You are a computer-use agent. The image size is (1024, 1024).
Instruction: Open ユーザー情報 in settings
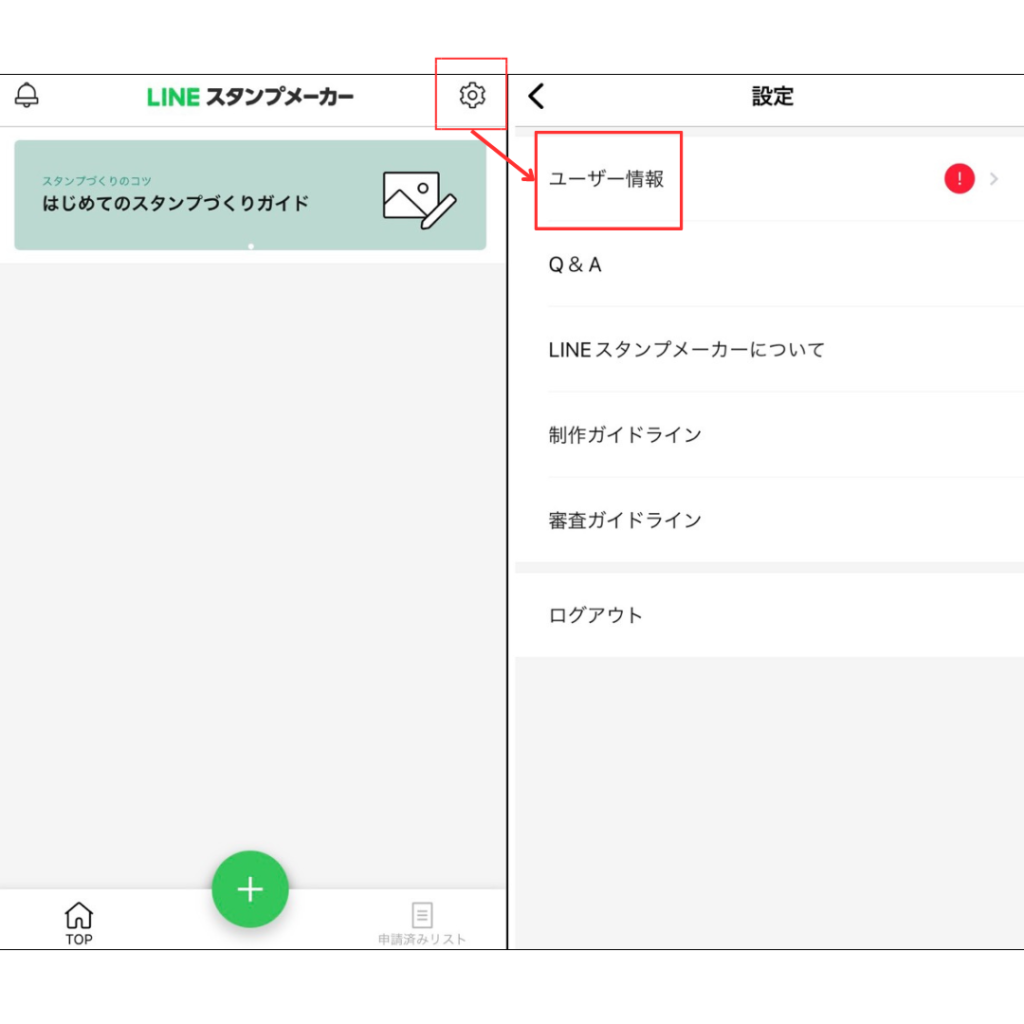[769, 178]
